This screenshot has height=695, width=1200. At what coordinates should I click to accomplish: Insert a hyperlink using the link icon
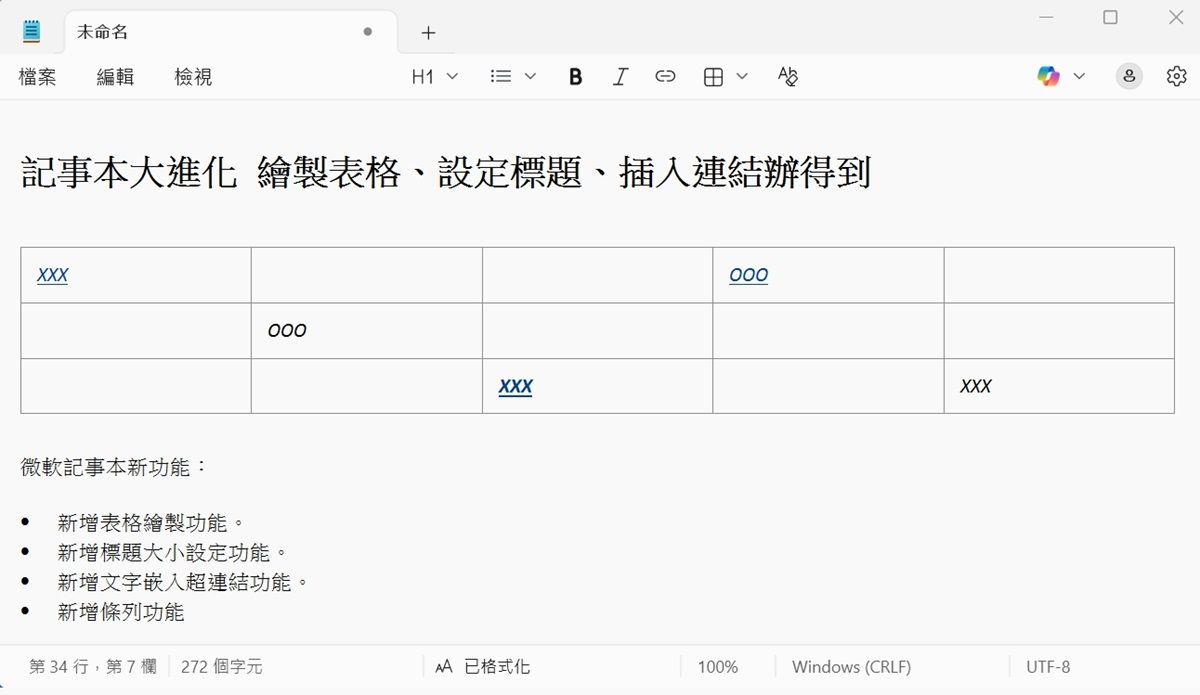point(665,76)
